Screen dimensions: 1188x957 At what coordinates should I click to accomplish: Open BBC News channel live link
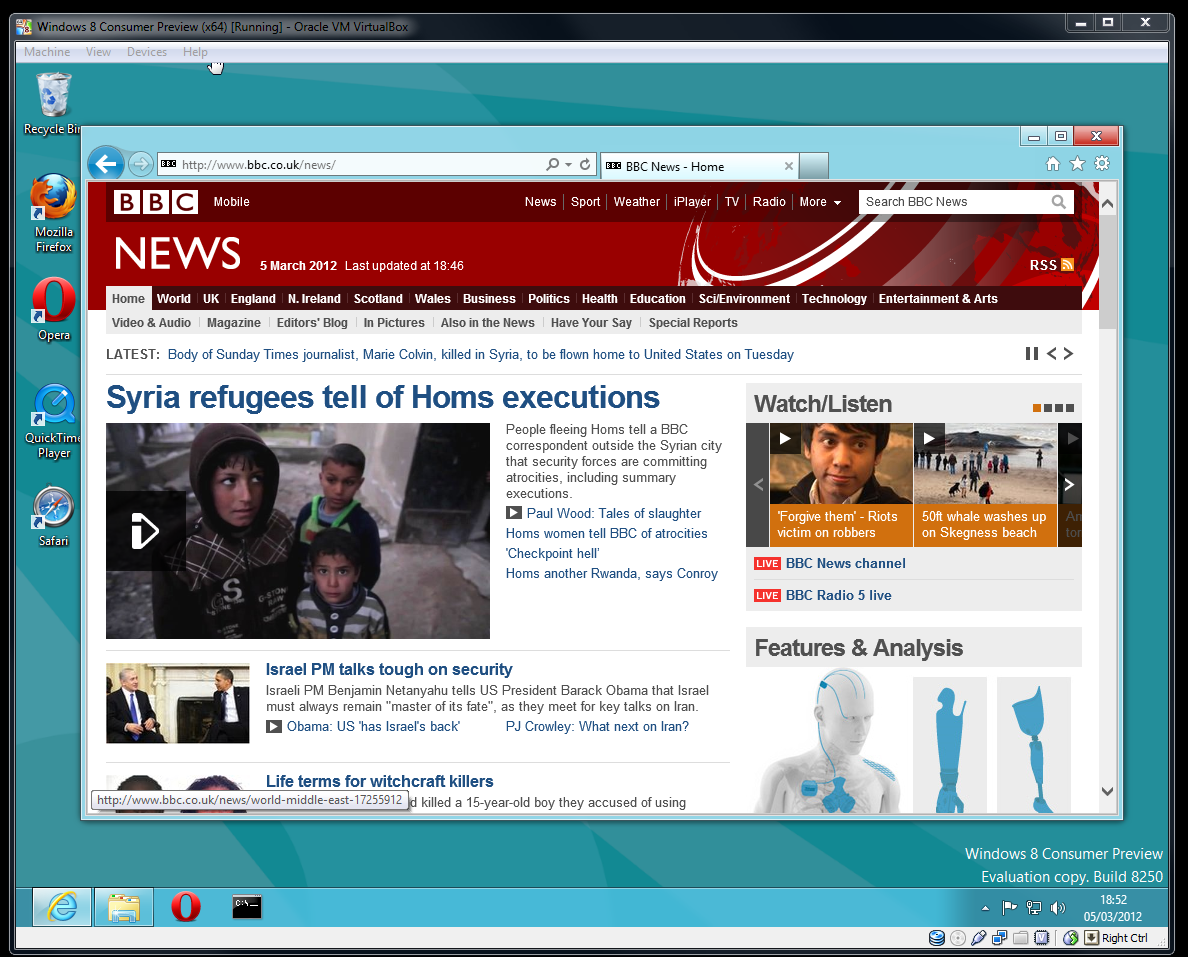846,563
